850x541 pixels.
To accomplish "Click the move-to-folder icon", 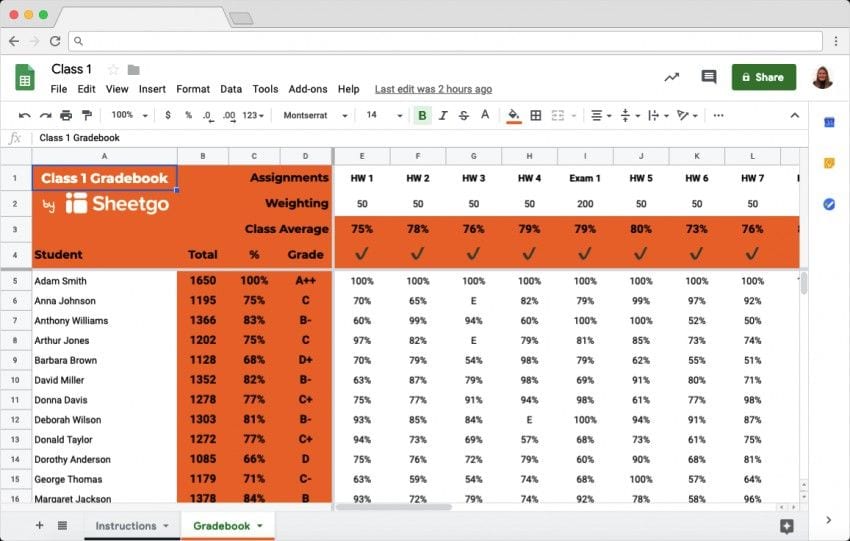I will (x=133, y=69).
